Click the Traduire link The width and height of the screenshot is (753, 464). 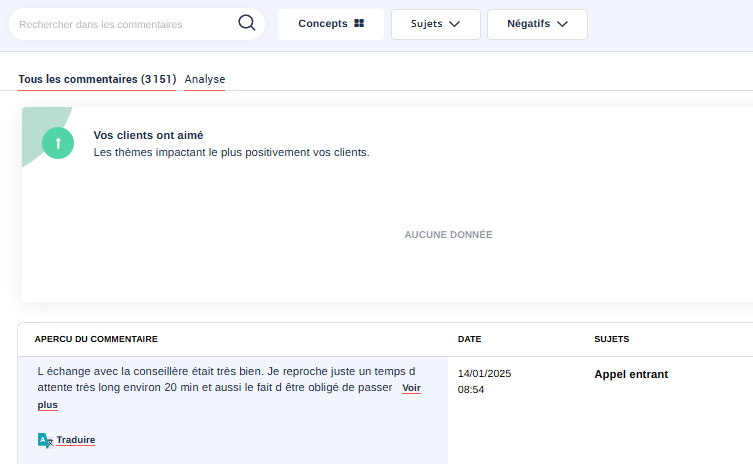[x=75, y=440]
